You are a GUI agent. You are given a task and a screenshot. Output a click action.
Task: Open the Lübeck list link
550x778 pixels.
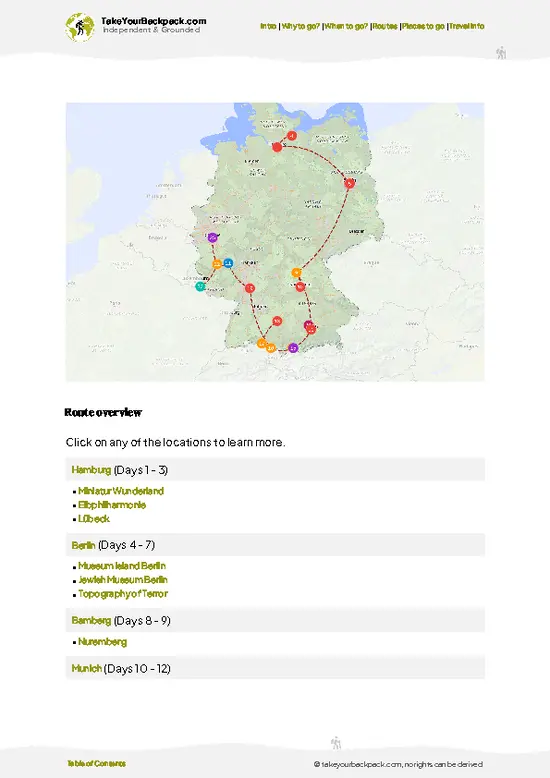[x=94, y=519]
